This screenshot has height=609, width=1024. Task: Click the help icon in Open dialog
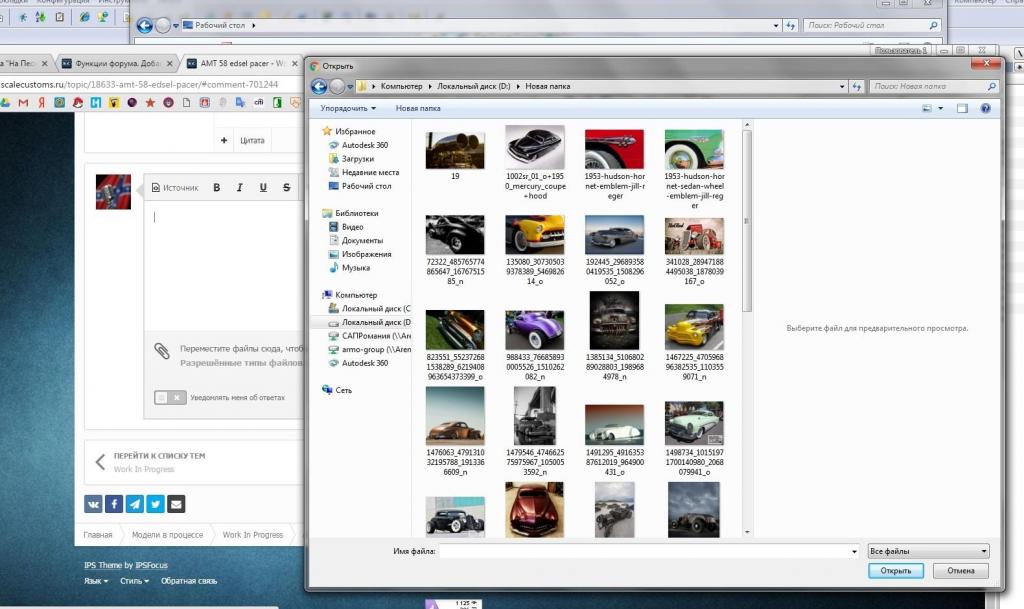(x=985, y=108)
